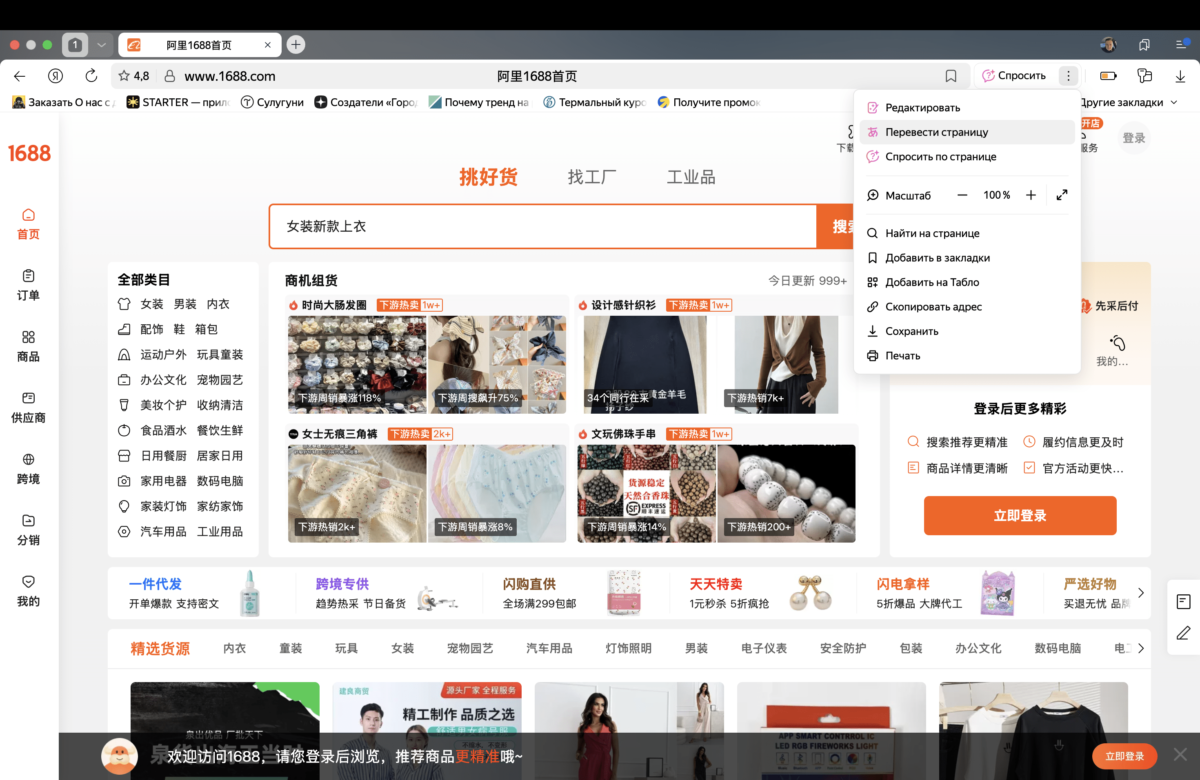Expand more categories with the 精选货源 chevron

1141,648
